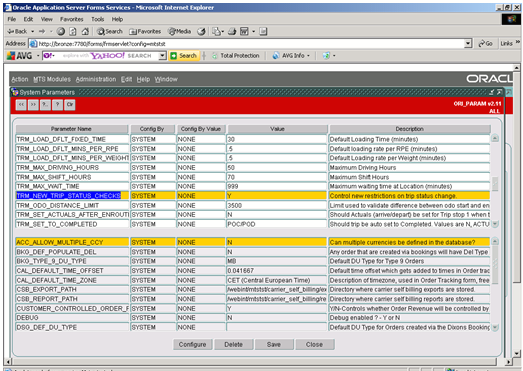
Task: Click the Edit page toolbar icon
Action: click(x=244, y=31)
